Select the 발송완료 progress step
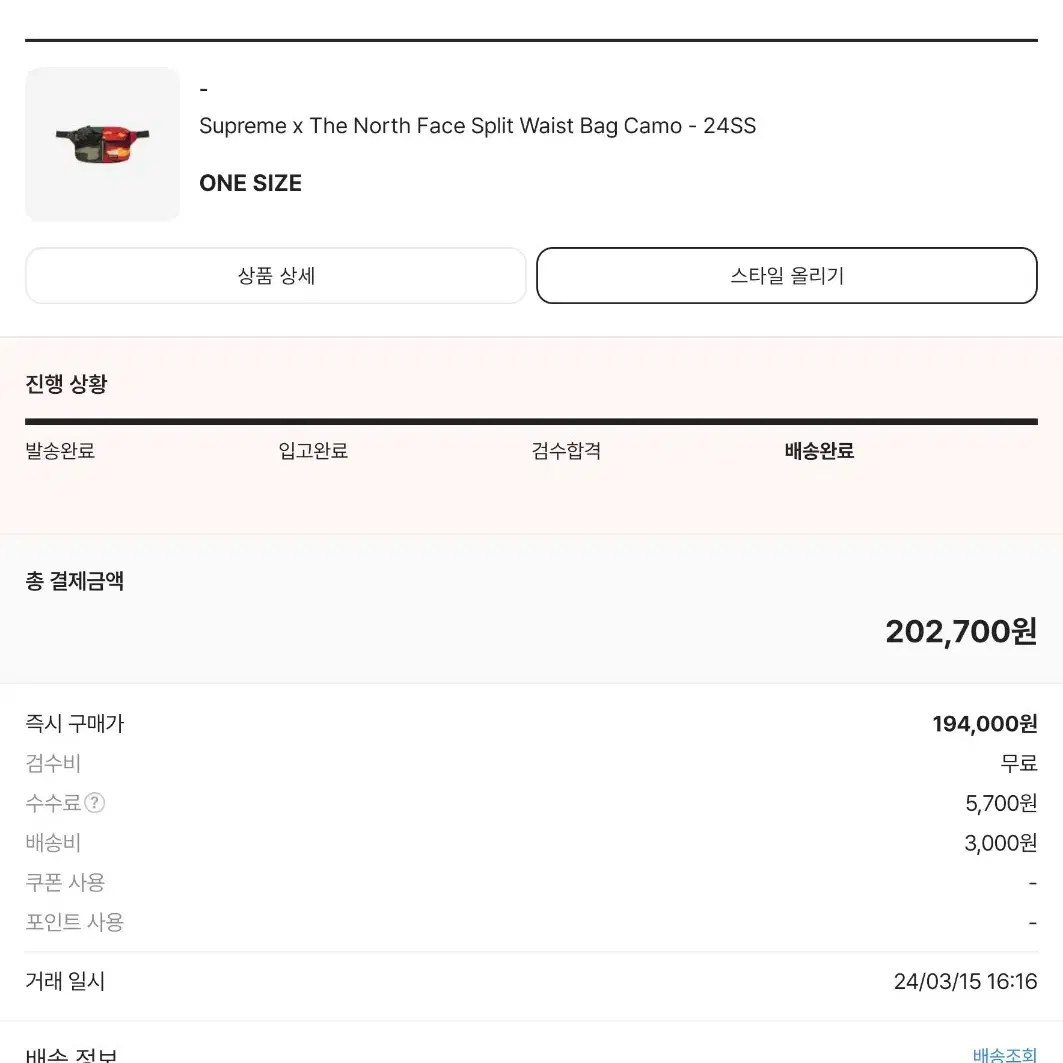This screenshot has width=1063, height=1063. click(60, 451)
